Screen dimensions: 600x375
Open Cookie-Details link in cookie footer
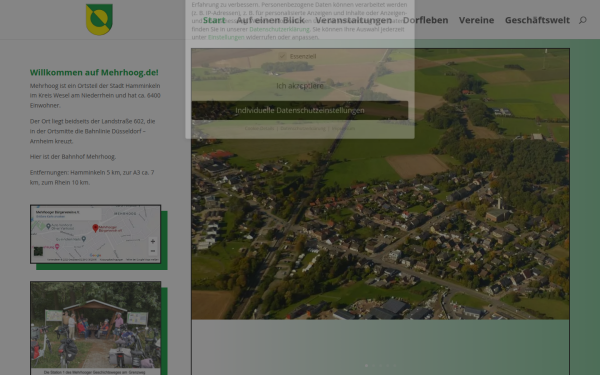pos(259,129)
